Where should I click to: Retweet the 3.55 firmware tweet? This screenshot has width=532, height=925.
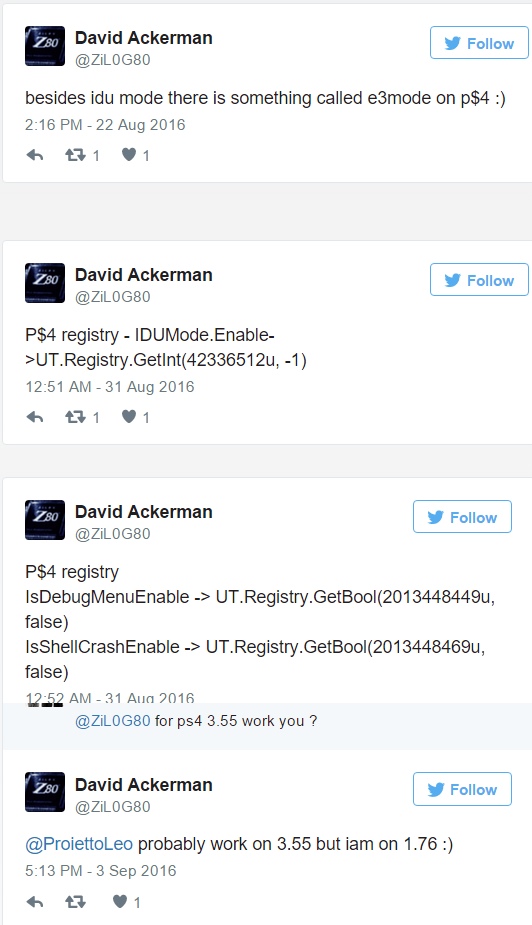pos(75,901)
